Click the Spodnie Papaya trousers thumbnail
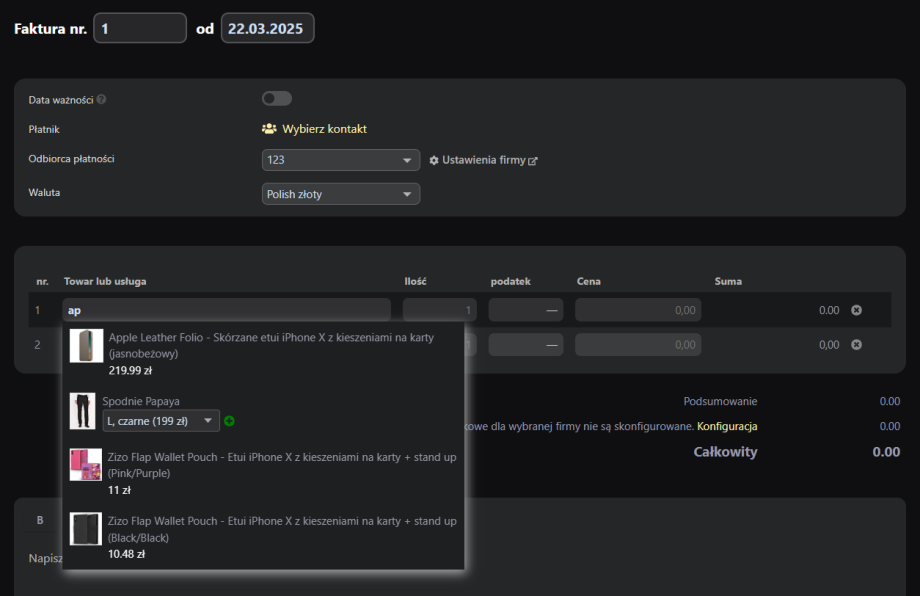This screenshot has height=596, width=920. tap(82, 411)
